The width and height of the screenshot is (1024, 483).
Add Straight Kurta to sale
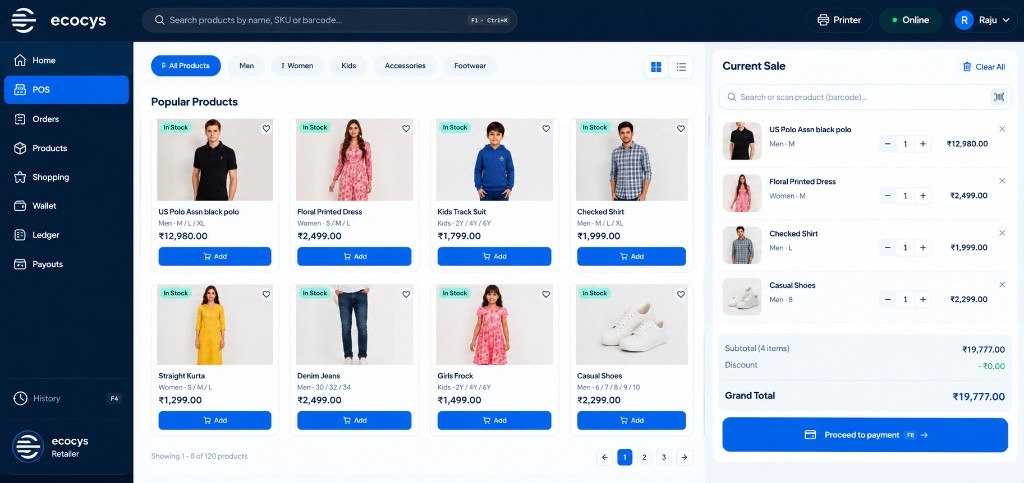215,420
